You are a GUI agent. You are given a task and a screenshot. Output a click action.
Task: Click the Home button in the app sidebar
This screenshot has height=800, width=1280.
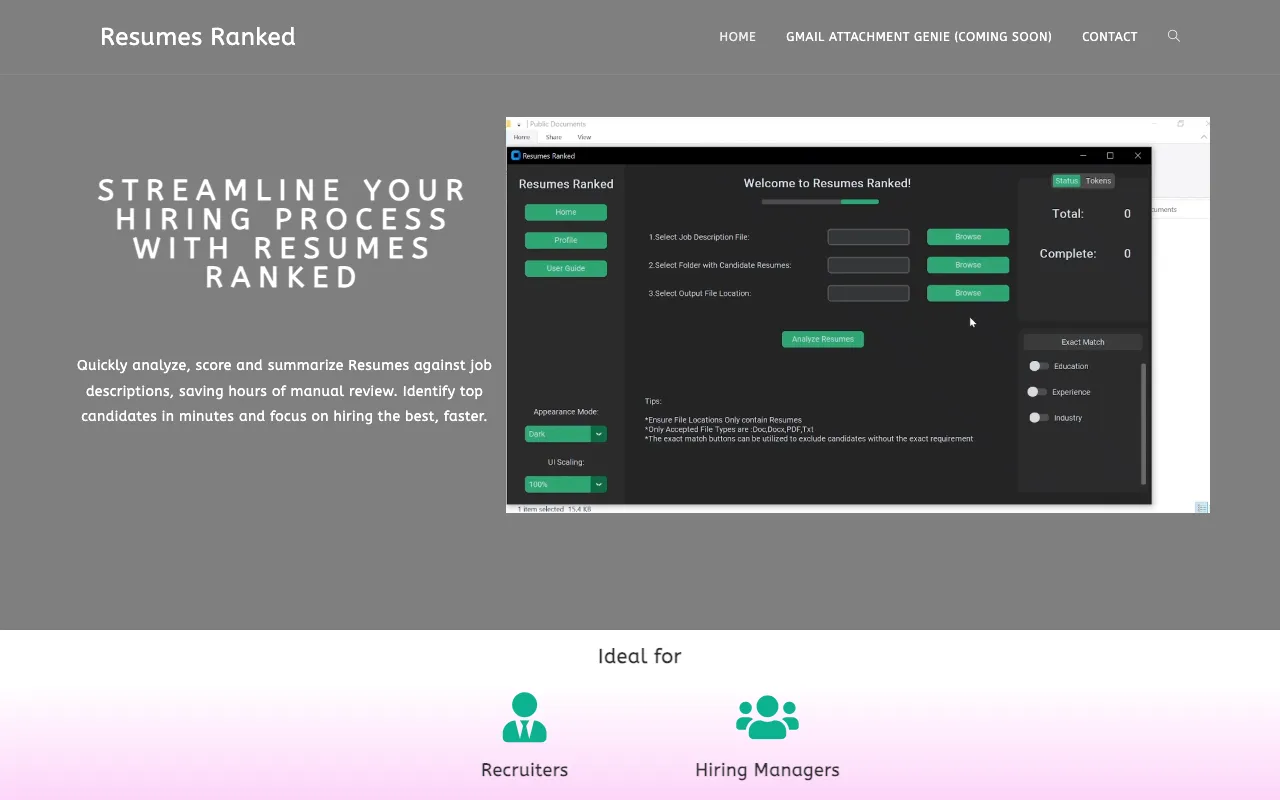click(x=566, y=212)
